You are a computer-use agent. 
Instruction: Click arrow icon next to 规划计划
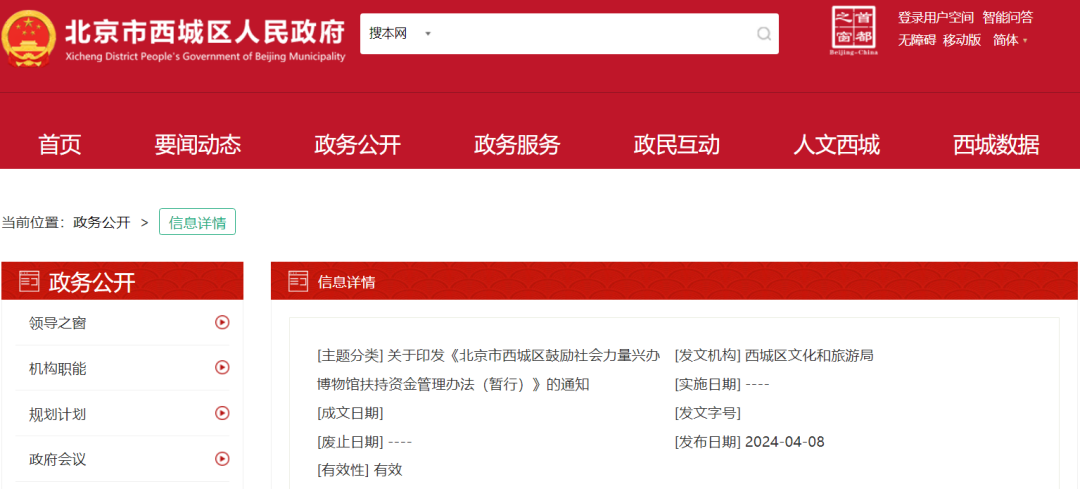tap(222, 413)
